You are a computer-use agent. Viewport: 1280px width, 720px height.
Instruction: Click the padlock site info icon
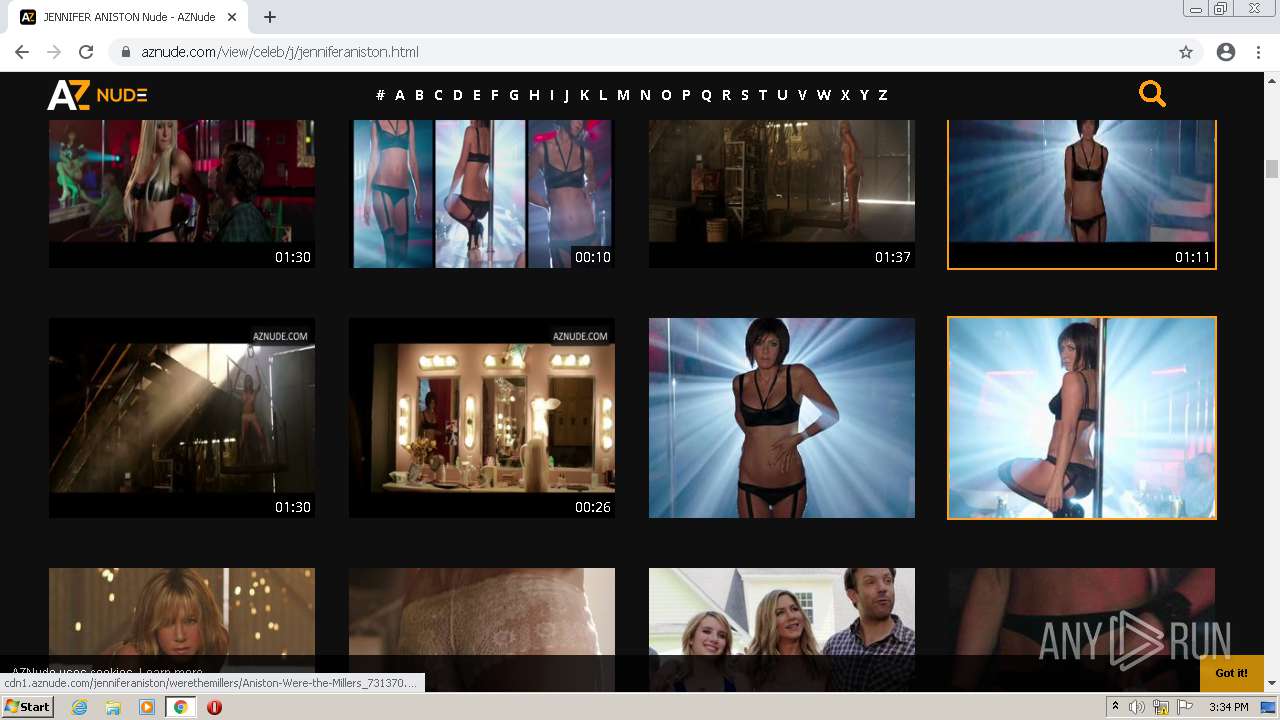tap(126, 52)
